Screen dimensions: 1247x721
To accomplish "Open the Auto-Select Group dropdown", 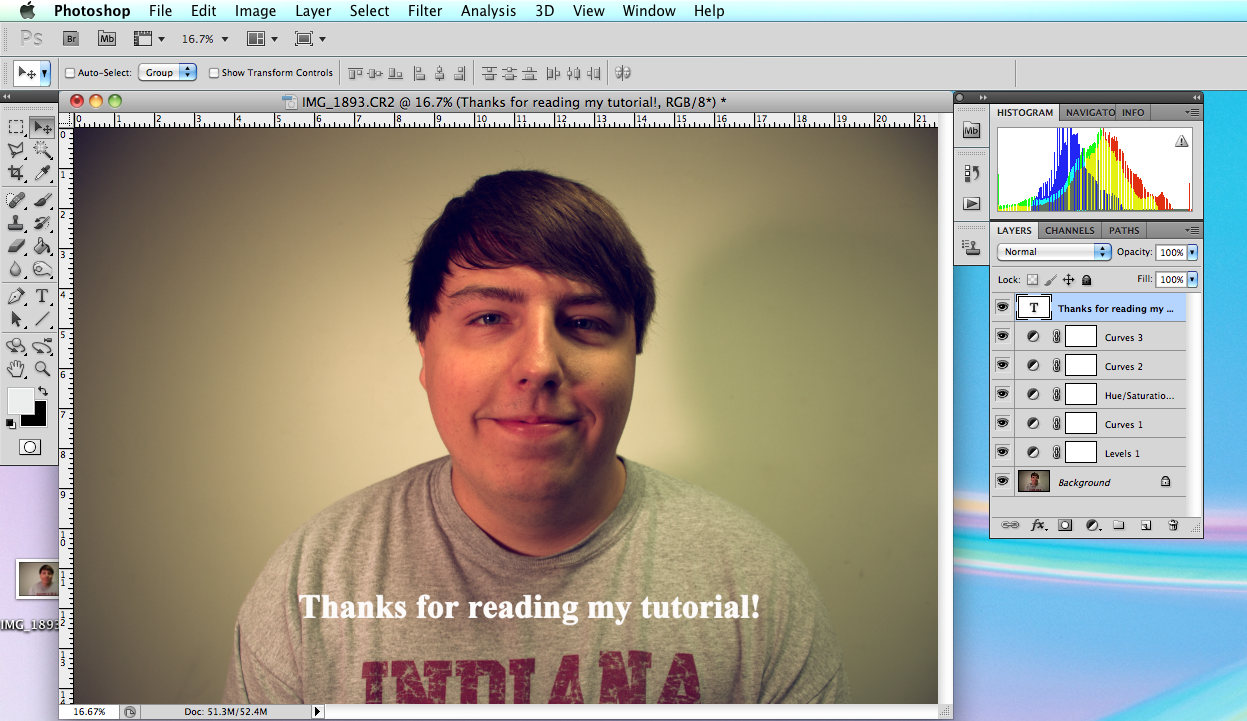I will (167, 73).
